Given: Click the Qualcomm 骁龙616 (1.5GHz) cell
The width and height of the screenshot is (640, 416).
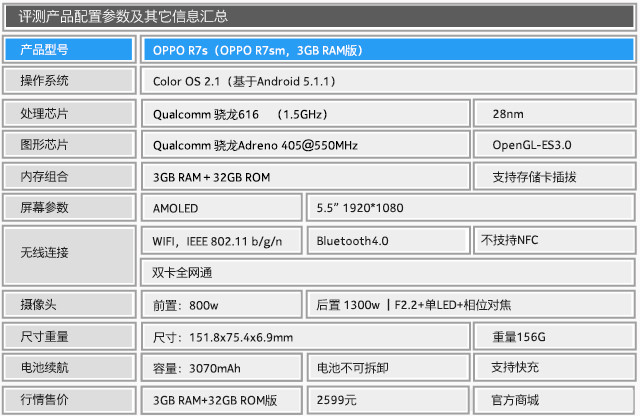Looking at the screenshot, I should (x=306, y=113).
